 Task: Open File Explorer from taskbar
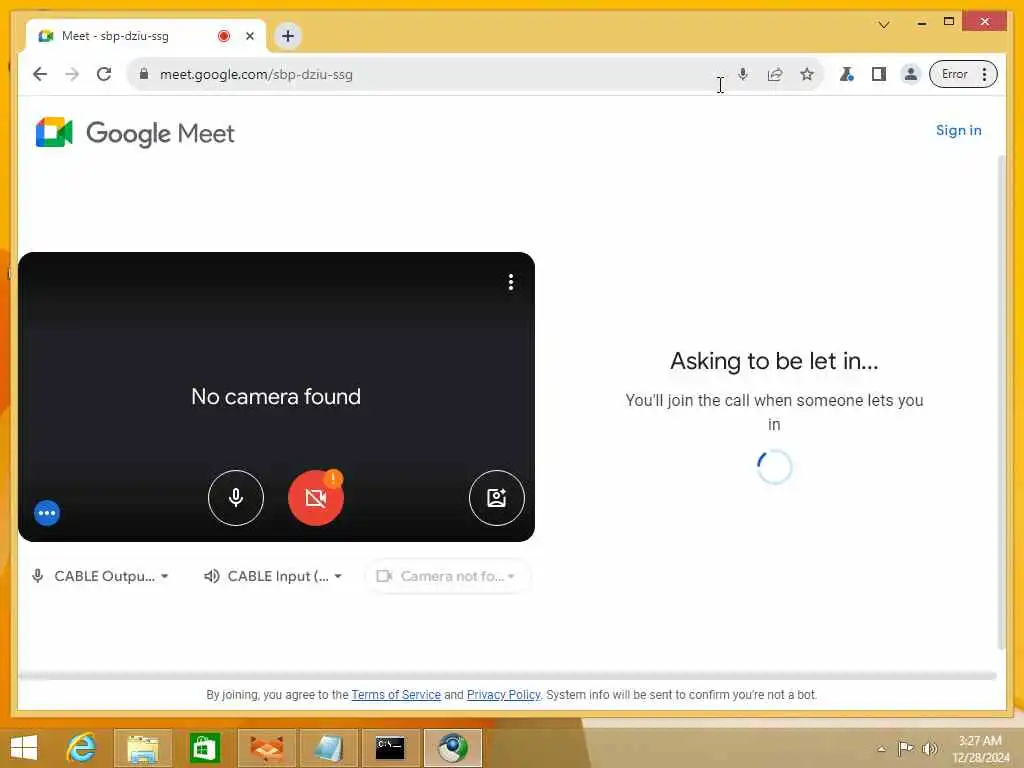pyautogui.click(x=142, y=748)
